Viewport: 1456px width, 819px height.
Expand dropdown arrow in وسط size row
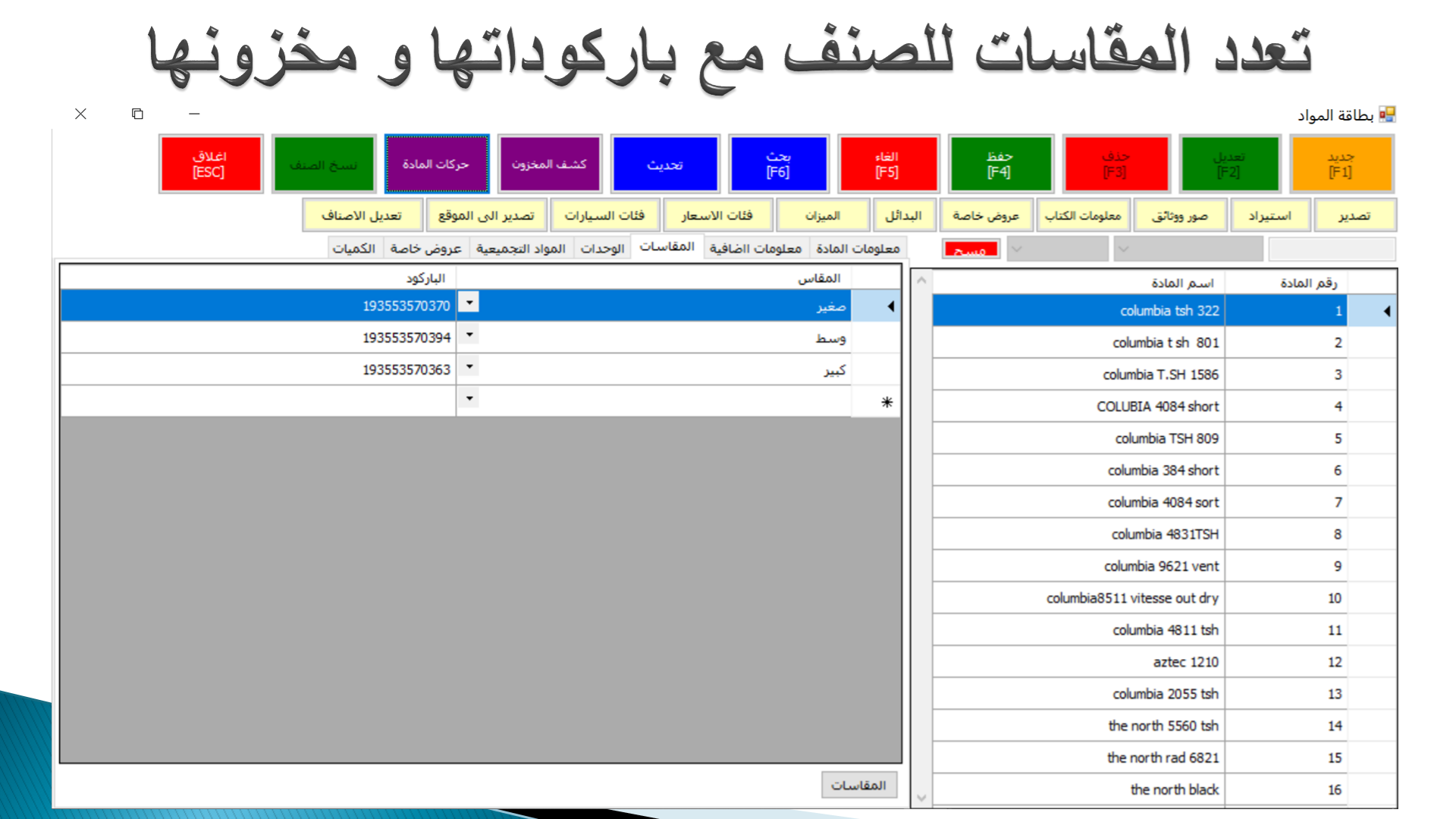pyautogui.click(x=469, y=335)
